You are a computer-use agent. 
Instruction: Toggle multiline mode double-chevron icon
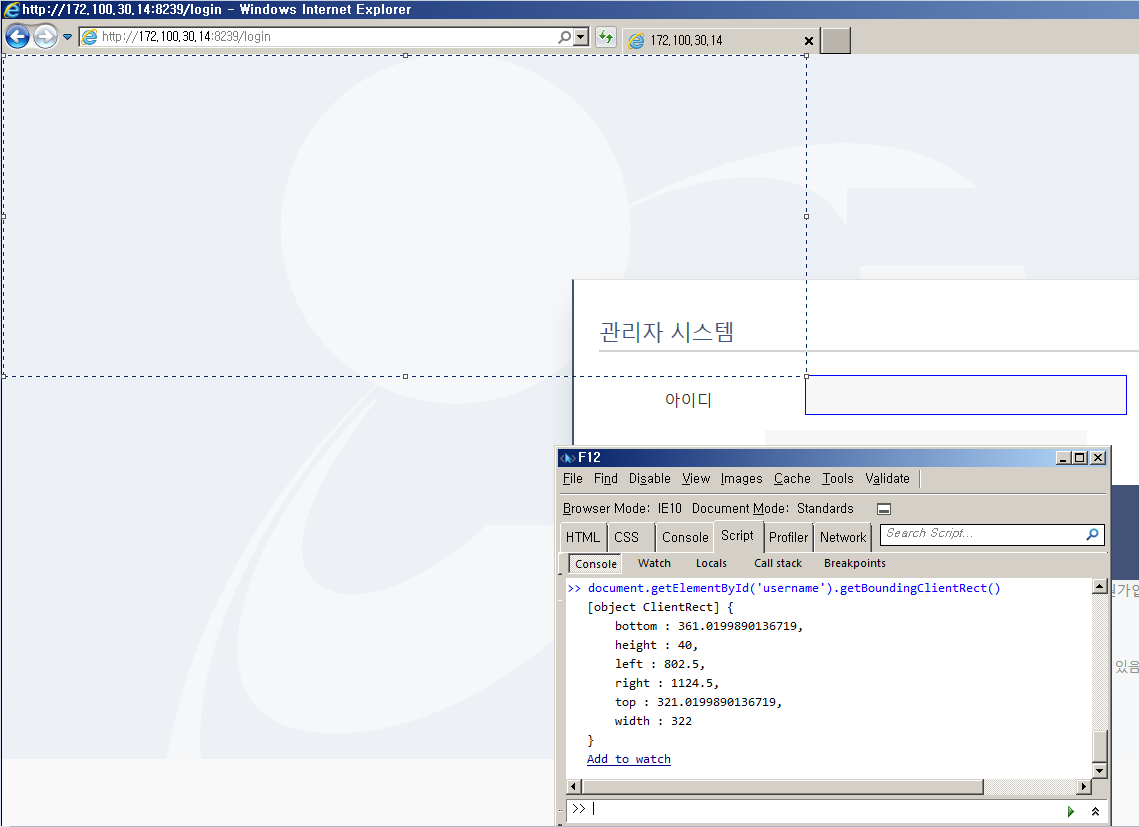click(1095, 811)
